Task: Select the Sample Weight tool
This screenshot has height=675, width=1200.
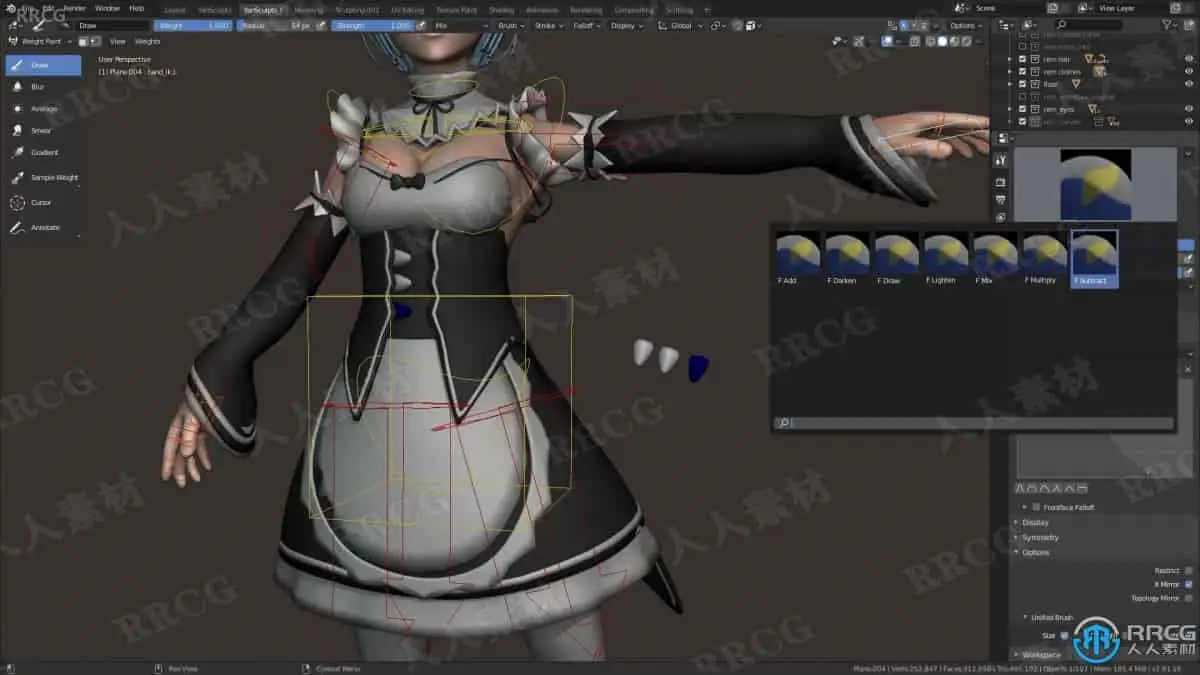Action: (43, 178)
